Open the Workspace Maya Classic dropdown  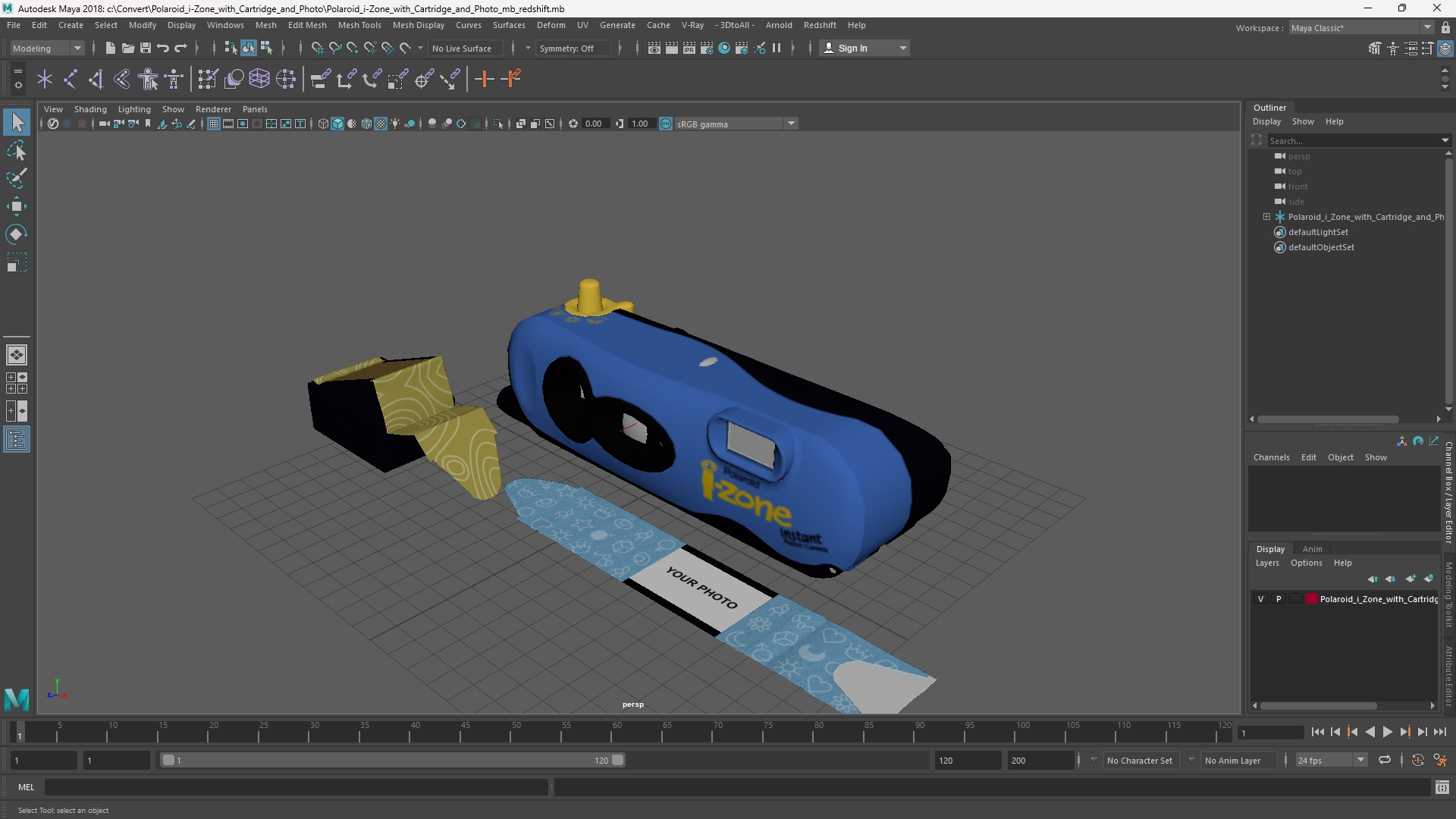click(x=1361, y=28)
